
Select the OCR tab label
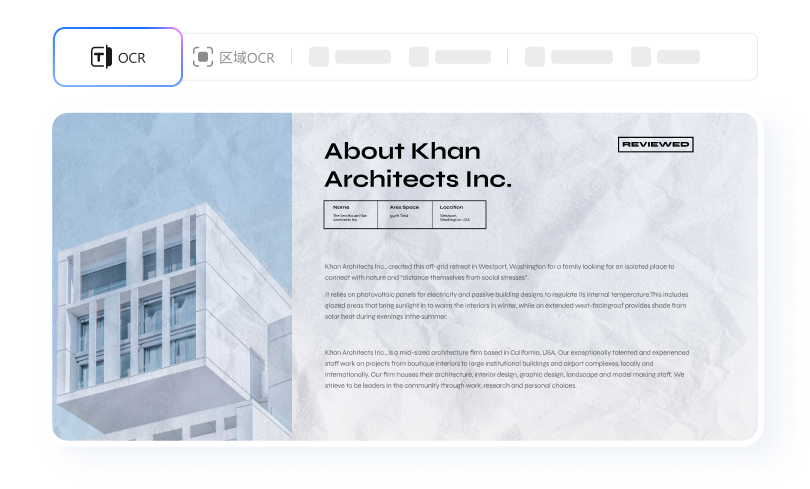pos(131,57)
